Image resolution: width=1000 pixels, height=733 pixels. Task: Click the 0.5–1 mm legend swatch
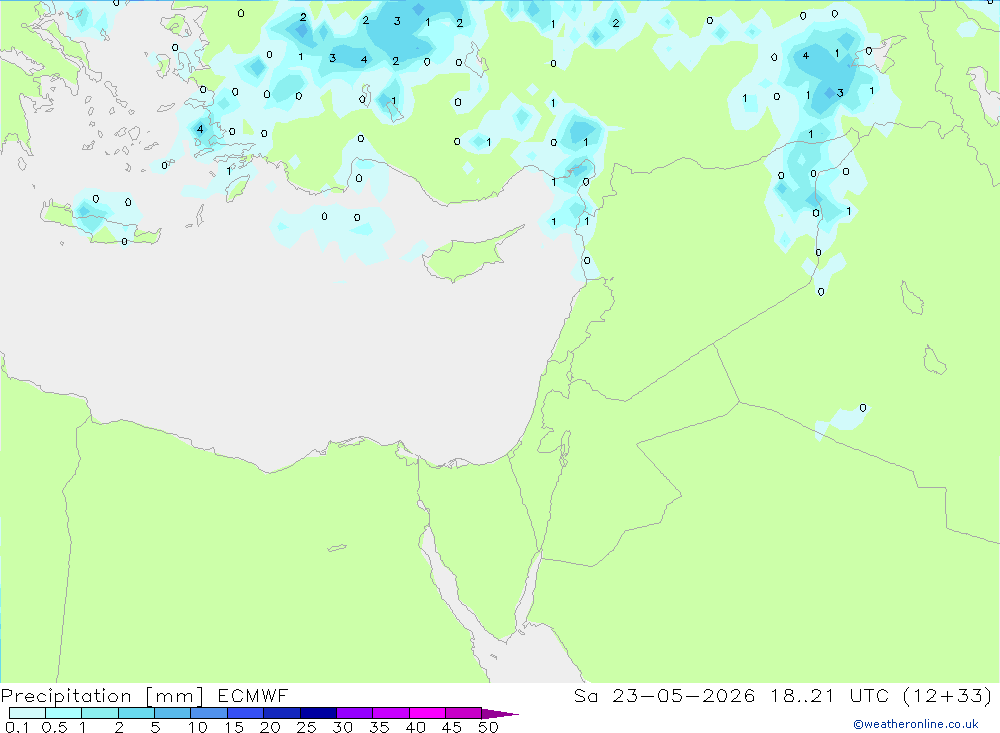[x=63, y=713]
